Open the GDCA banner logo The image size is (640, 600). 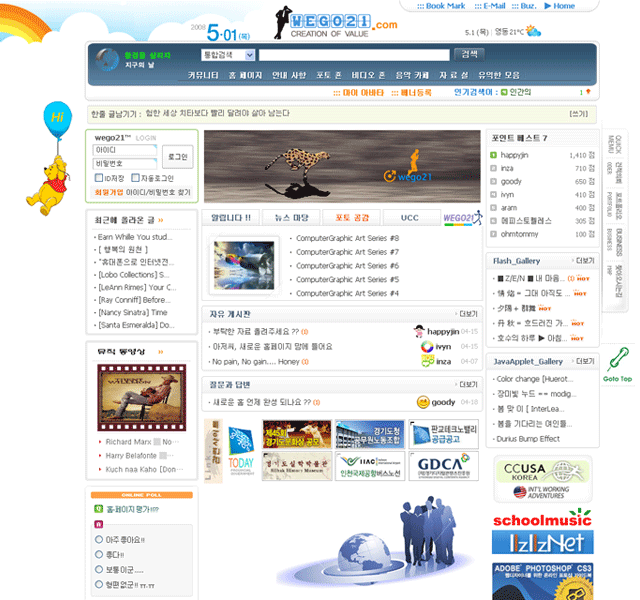pos(437,465)
